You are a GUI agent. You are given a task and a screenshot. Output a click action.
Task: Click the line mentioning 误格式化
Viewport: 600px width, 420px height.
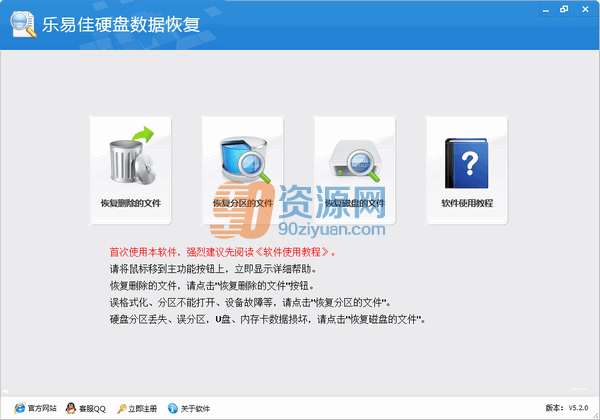click(x=250, y=303)
